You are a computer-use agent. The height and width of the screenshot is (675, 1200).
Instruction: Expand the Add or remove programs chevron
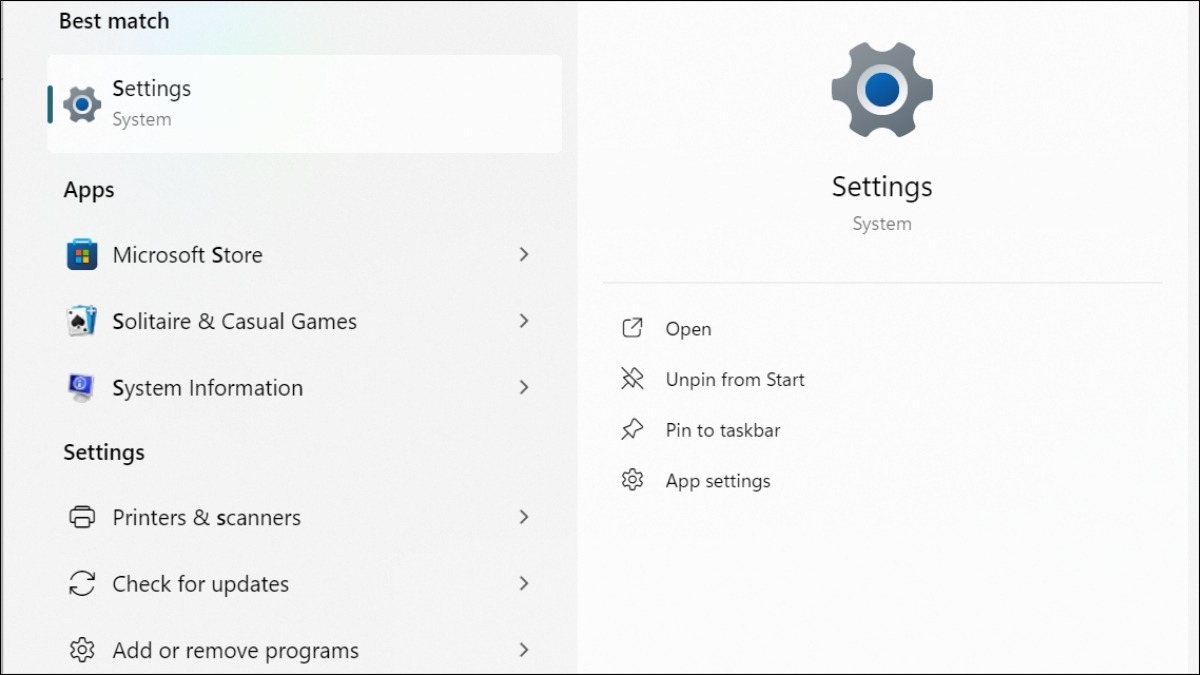[523, 650]
